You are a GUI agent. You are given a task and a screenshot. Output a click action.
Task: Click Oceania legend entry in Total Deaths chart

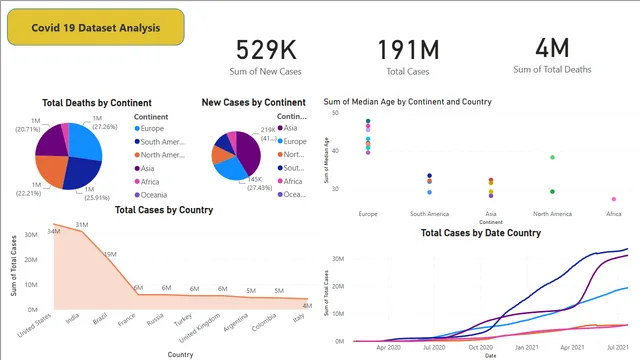tap(151, 195)
